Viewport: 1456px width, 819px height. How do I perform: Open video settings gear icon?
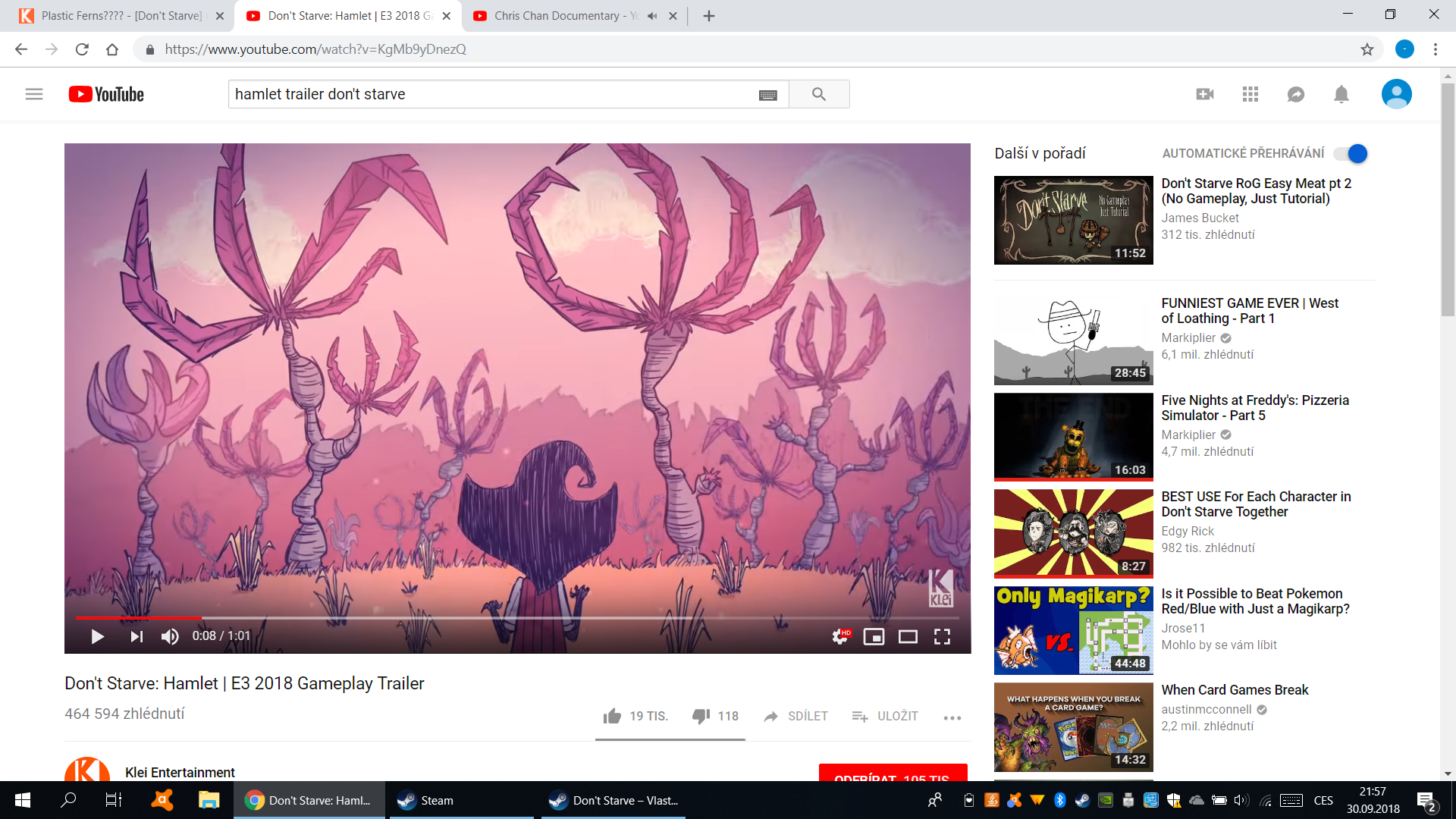click(840, 637)
